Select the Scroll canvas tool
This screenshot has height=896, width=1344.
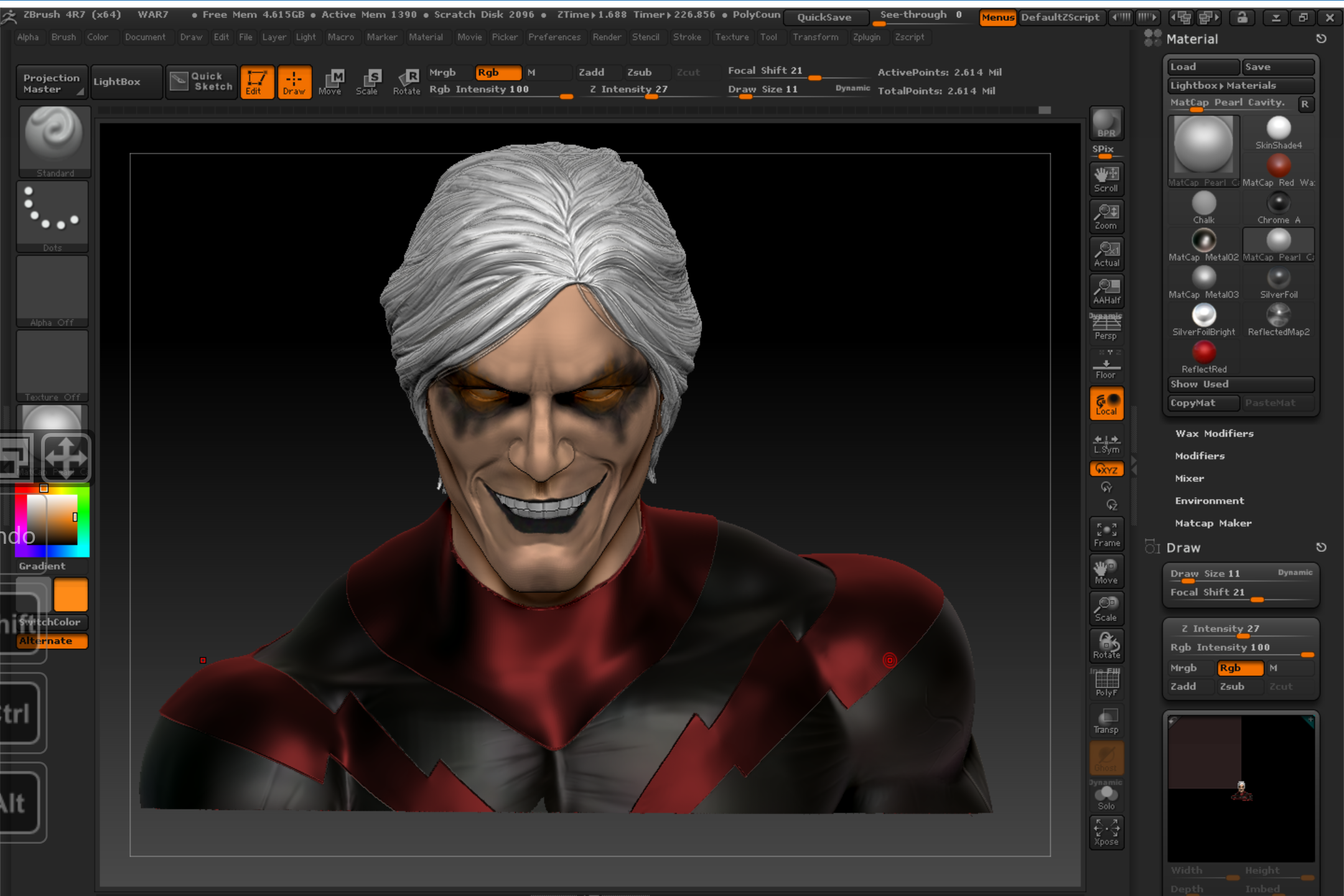coord(1106,179)
